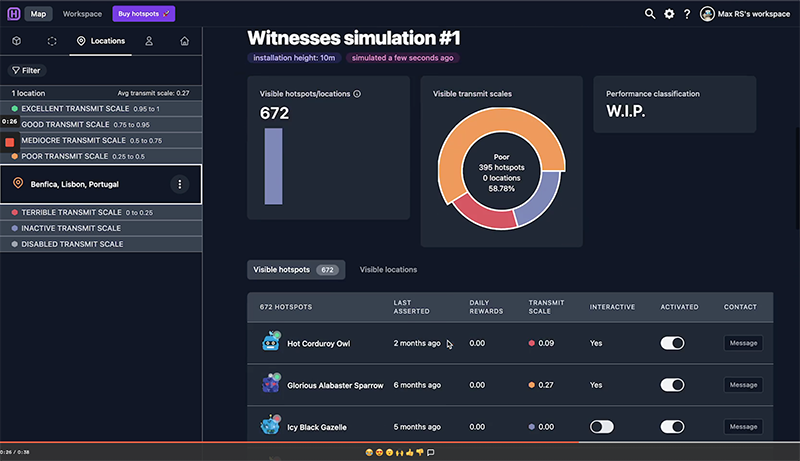Click Hot Corduroy Owl avatar icon
Viewport: 800px width, 461px height.
(x=271, y=341)
